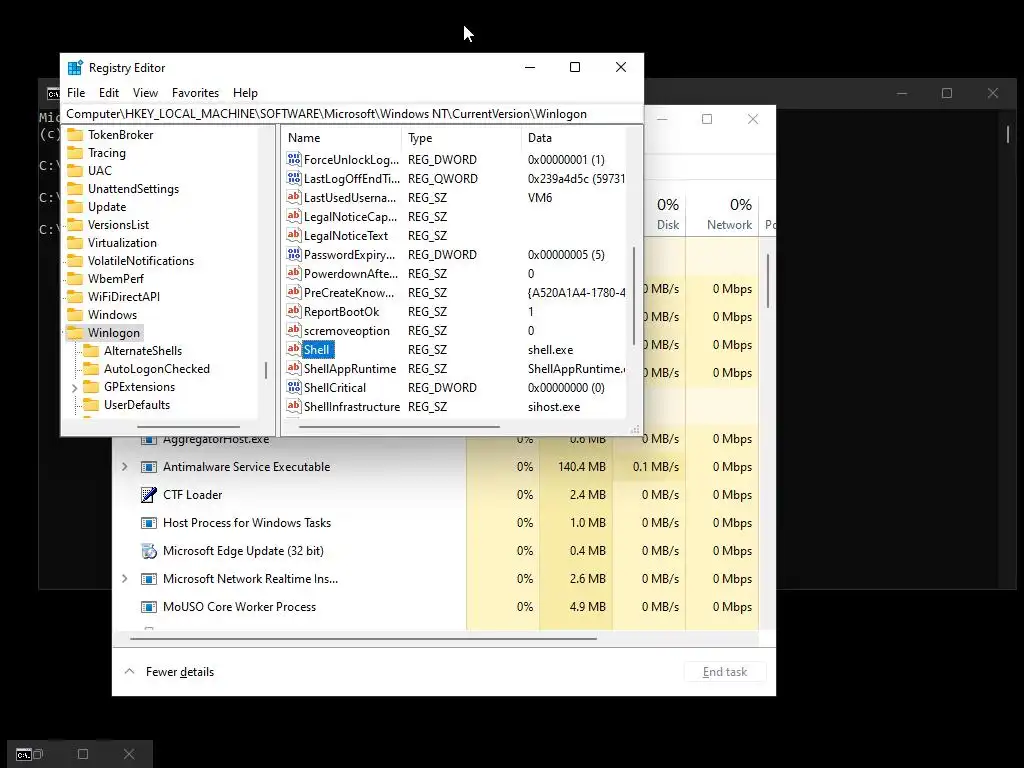The image size is (1024, 768).
Task: Select the PreCreateKnownFolders value icon
Action: [294, 292]
